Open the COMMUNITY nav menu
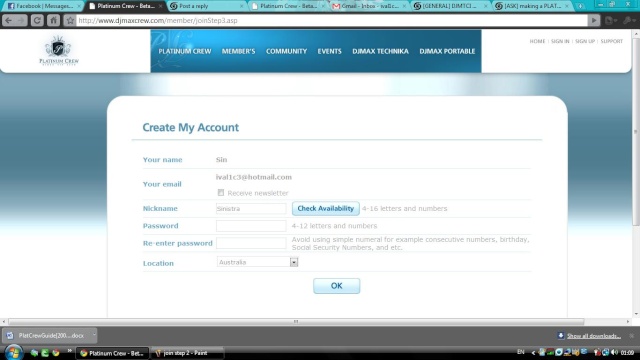 click(x=287, y=51)
